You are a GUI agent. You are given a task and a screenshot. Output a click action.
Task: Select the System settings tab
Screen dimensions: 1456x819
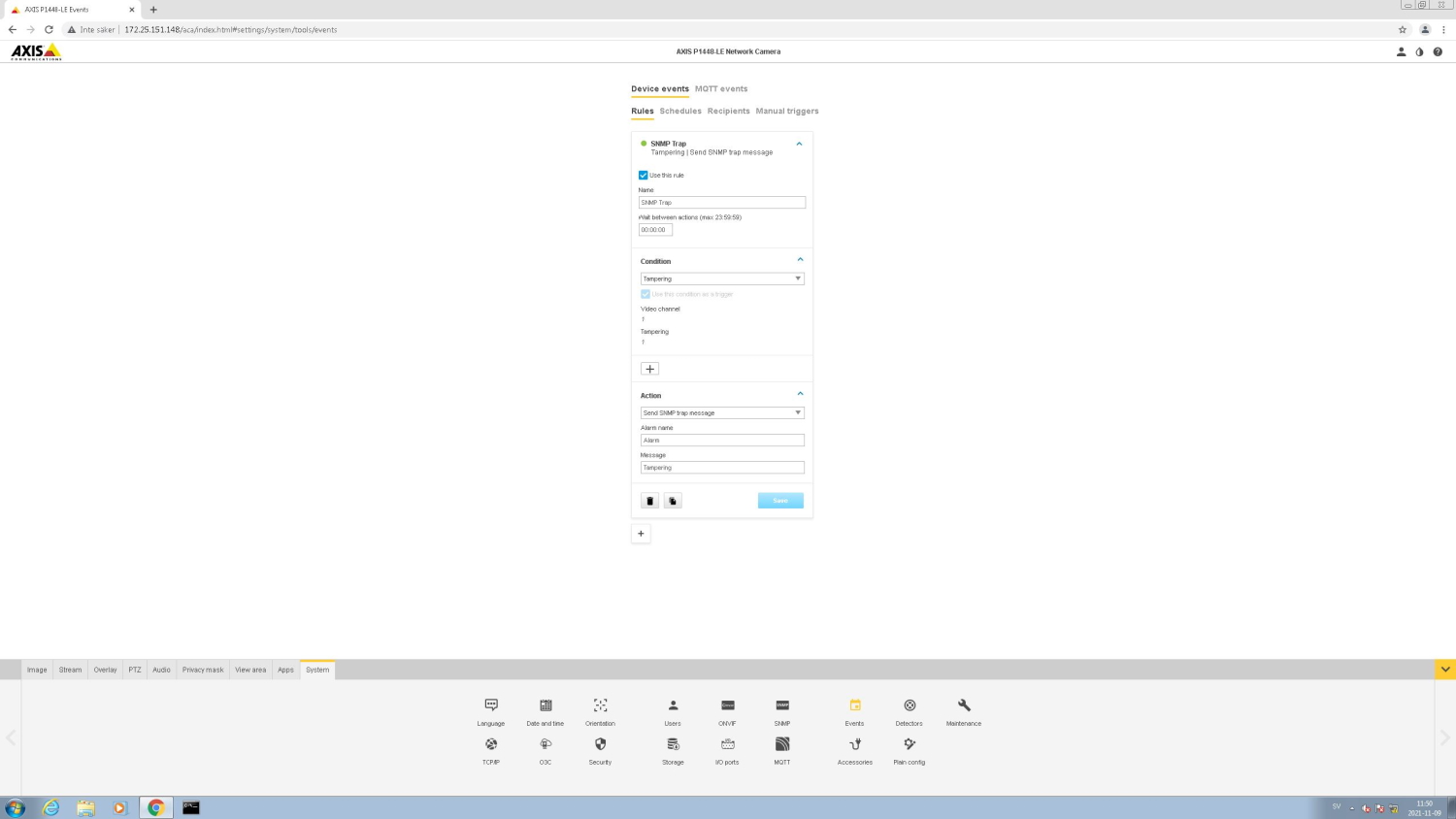317,670
